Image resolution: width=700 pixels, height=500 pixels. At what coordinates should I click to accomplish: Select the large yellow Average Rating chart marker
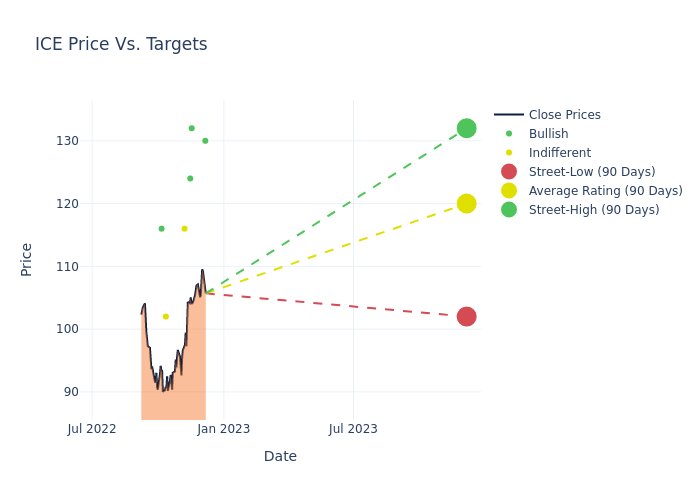(466, 204)
